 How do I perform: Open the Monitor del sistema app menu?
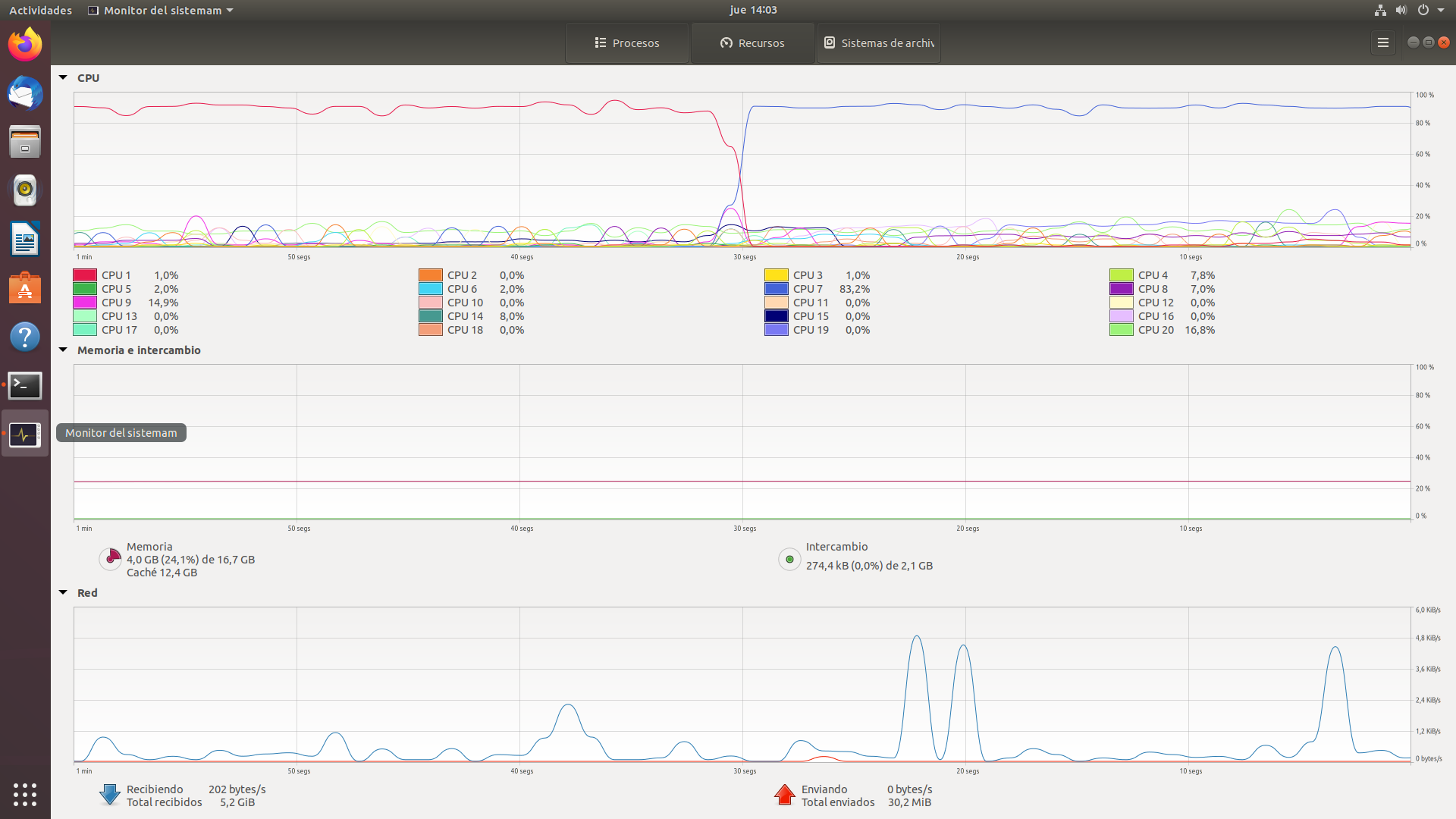(161, 11)
